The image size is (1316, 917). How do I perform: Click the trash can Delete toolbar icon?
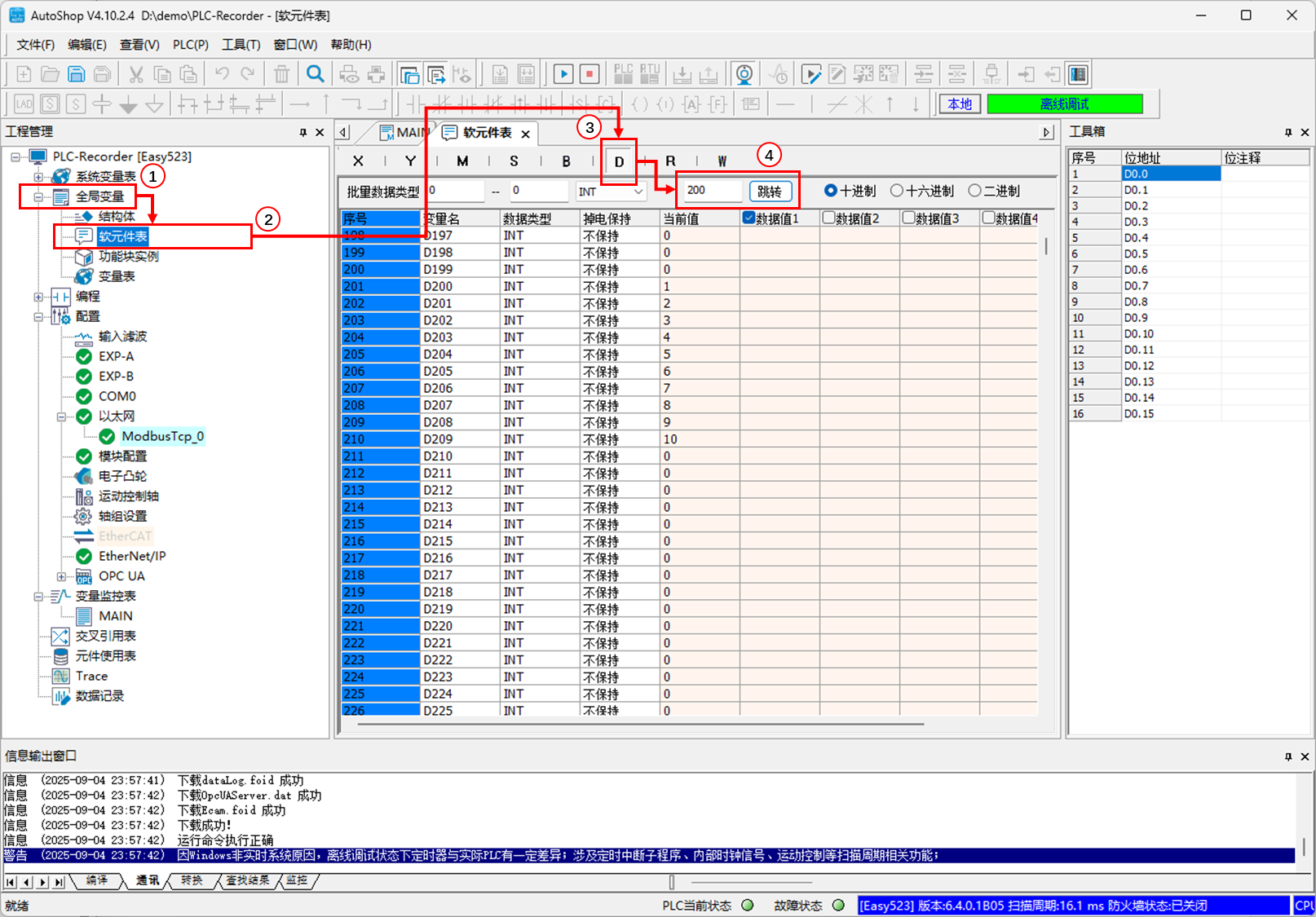[x=281, y=75]
